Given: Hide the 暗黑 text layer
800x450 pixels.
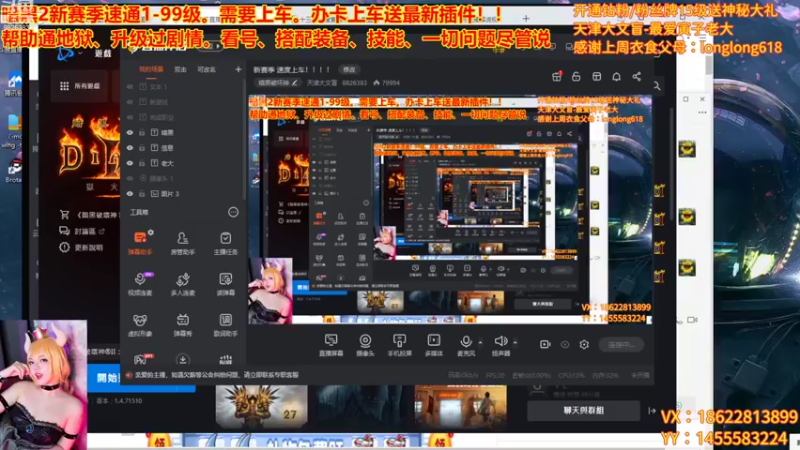Looking at the screenshot, I should tap(130, 133).
